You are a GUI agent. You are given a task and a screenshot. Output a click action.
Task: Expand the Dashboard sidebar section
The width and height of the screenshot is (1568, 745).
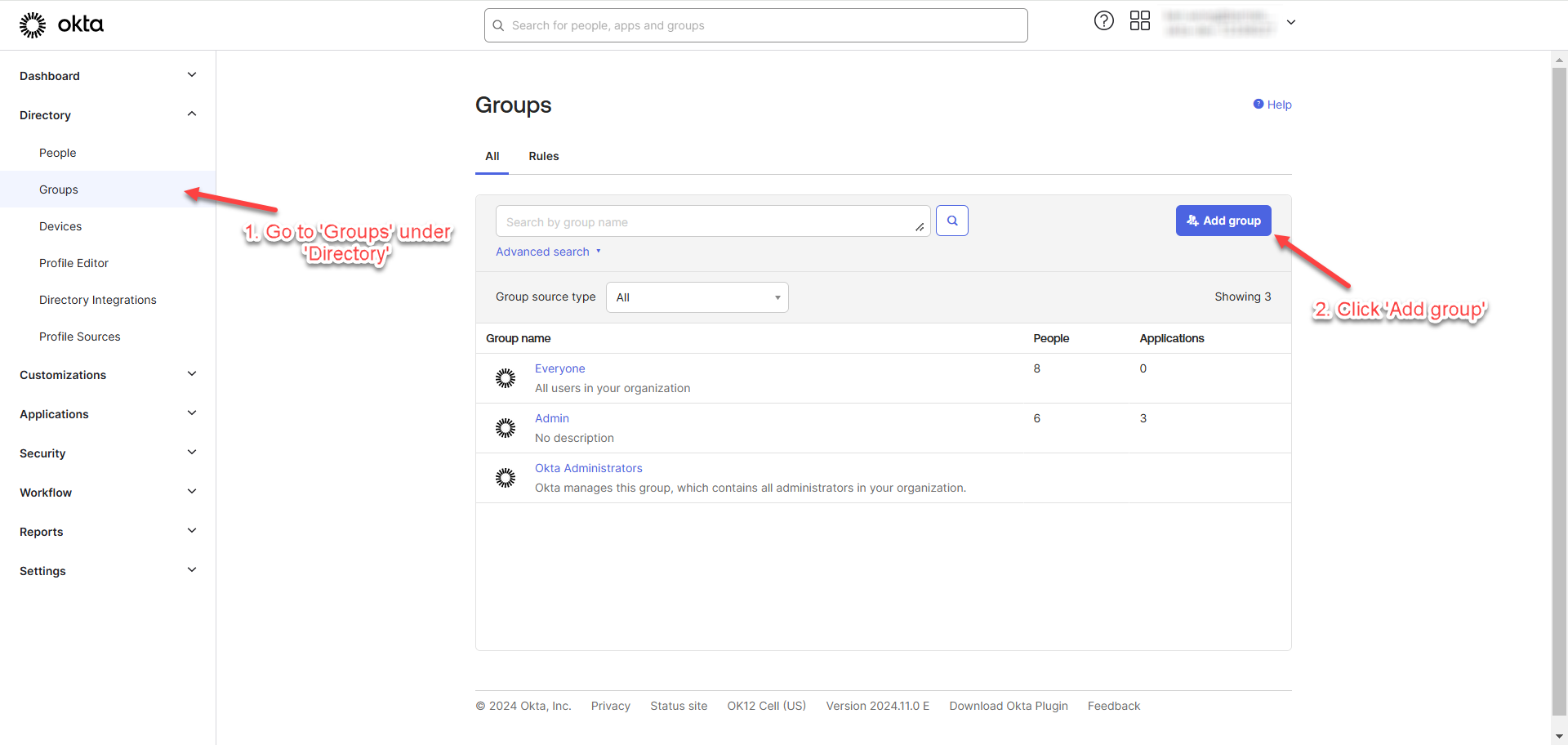192,75
